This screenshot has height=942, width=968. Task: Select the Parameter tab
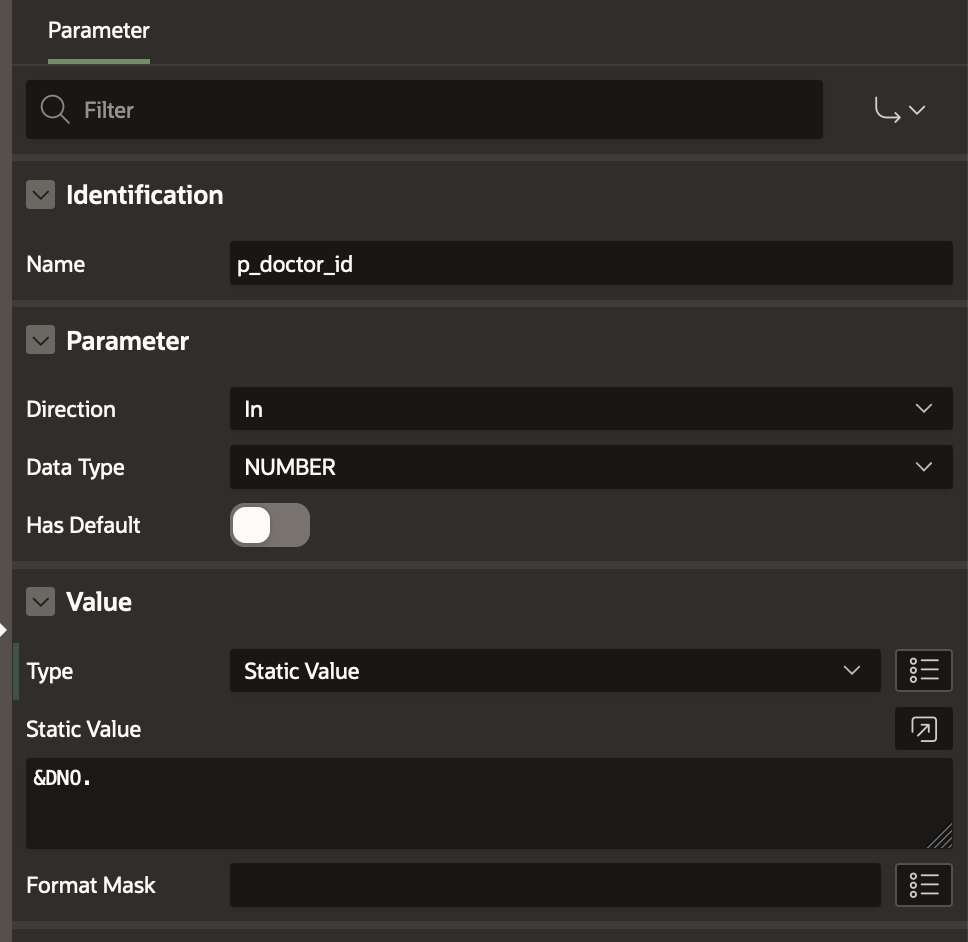(x=98, y=31)
